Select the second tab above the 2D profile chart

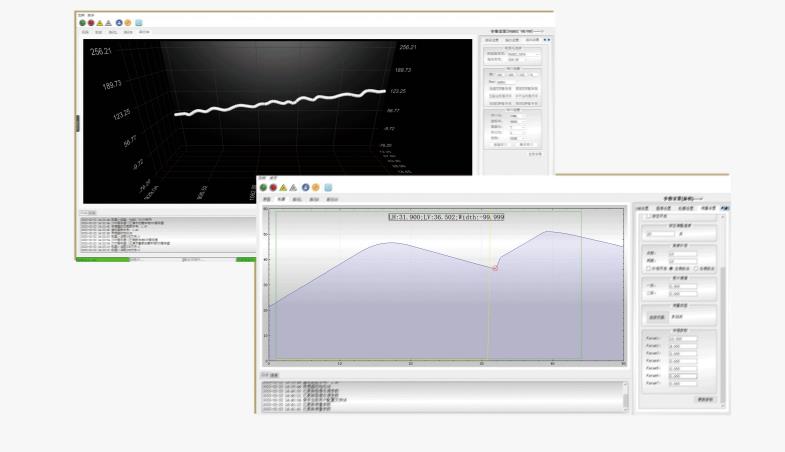(281, 199)
